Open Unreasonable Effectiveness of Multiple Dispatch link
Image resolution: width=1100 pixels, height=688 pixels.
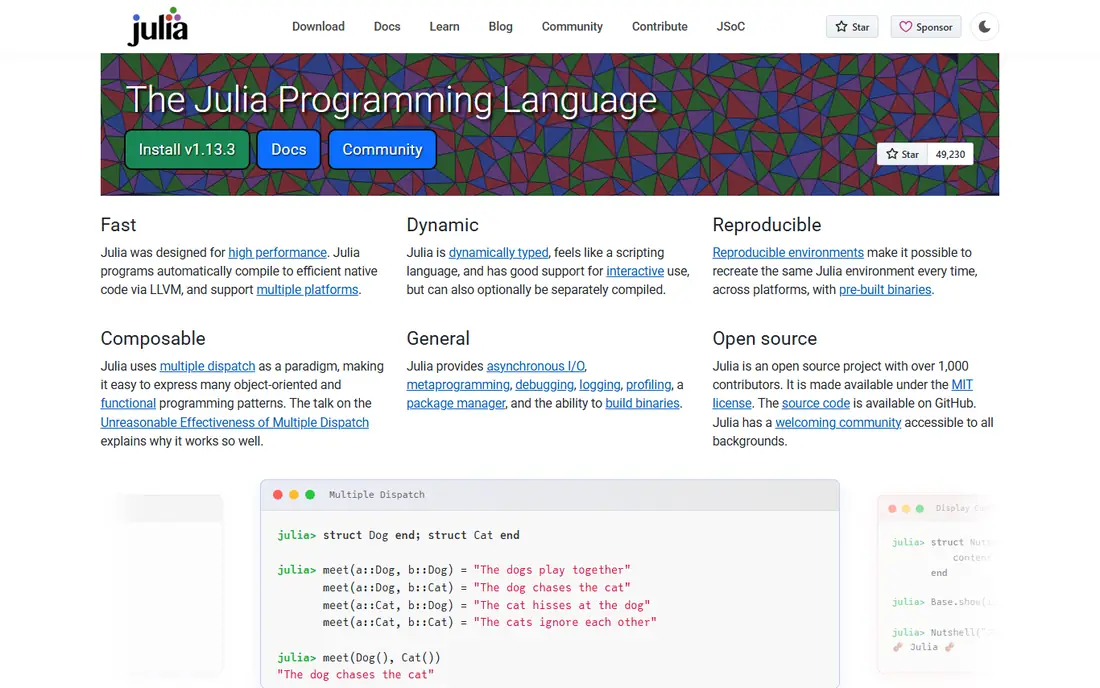pos(234,422)
